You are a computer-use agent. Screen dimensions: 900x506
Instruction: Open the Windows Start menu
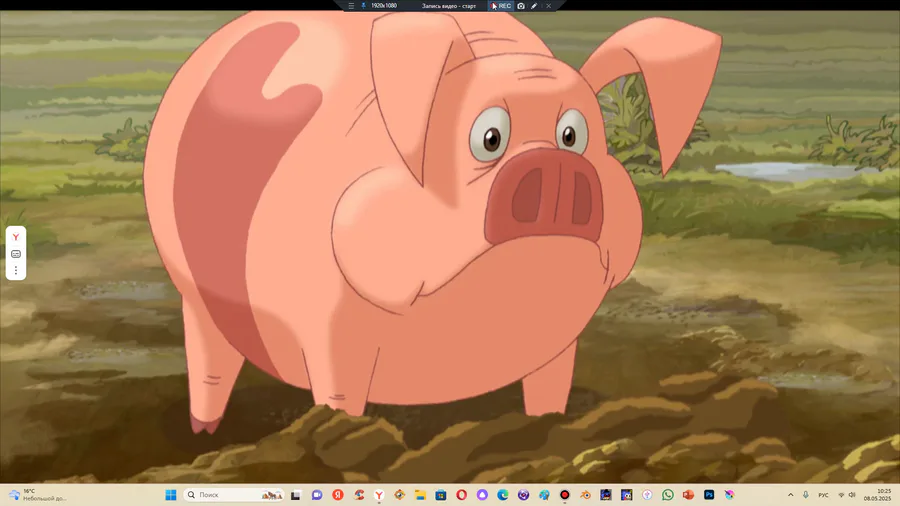170,495
